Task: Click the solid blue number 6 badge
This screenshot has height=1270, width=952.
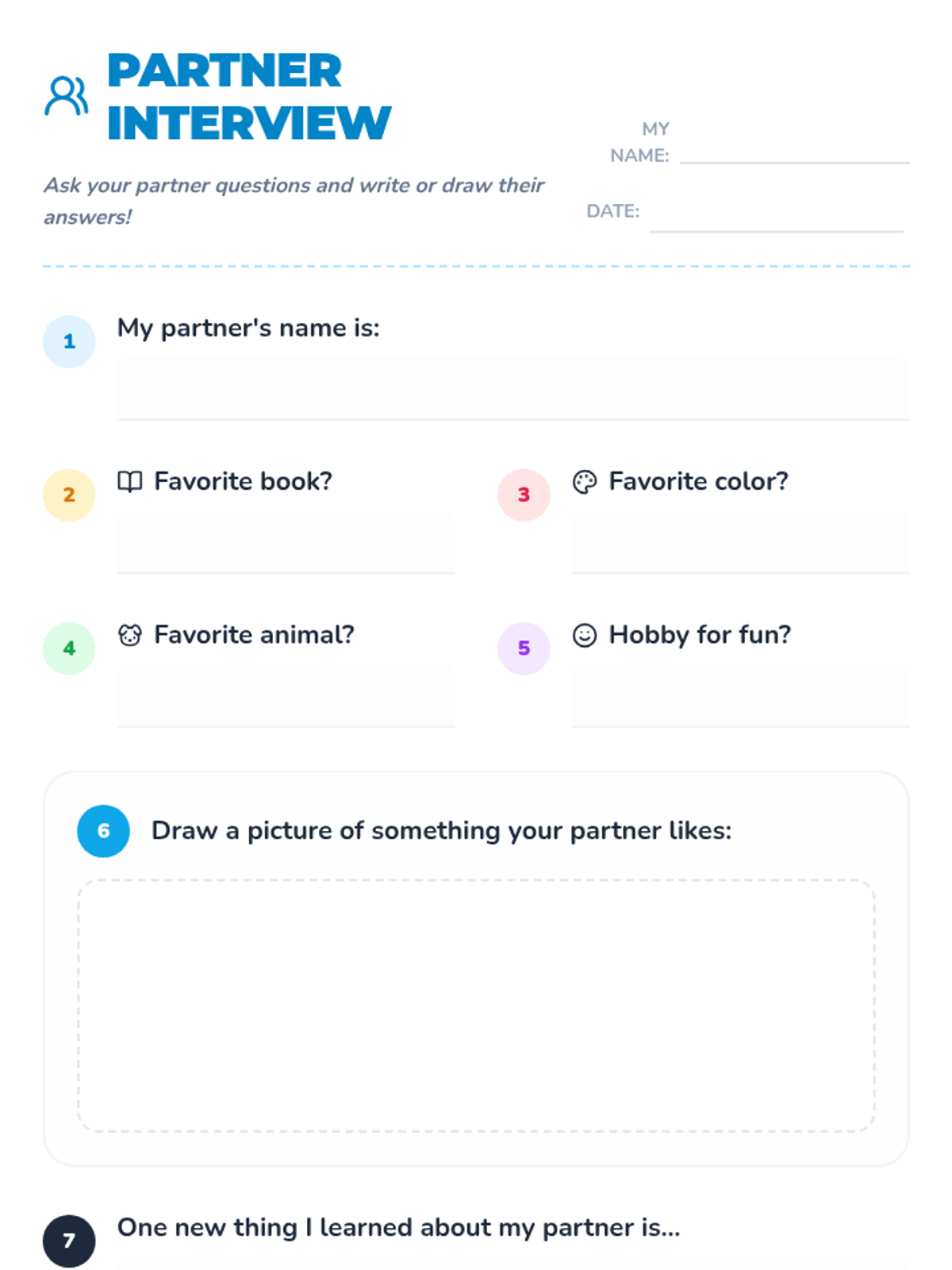Action: [103, 831]
